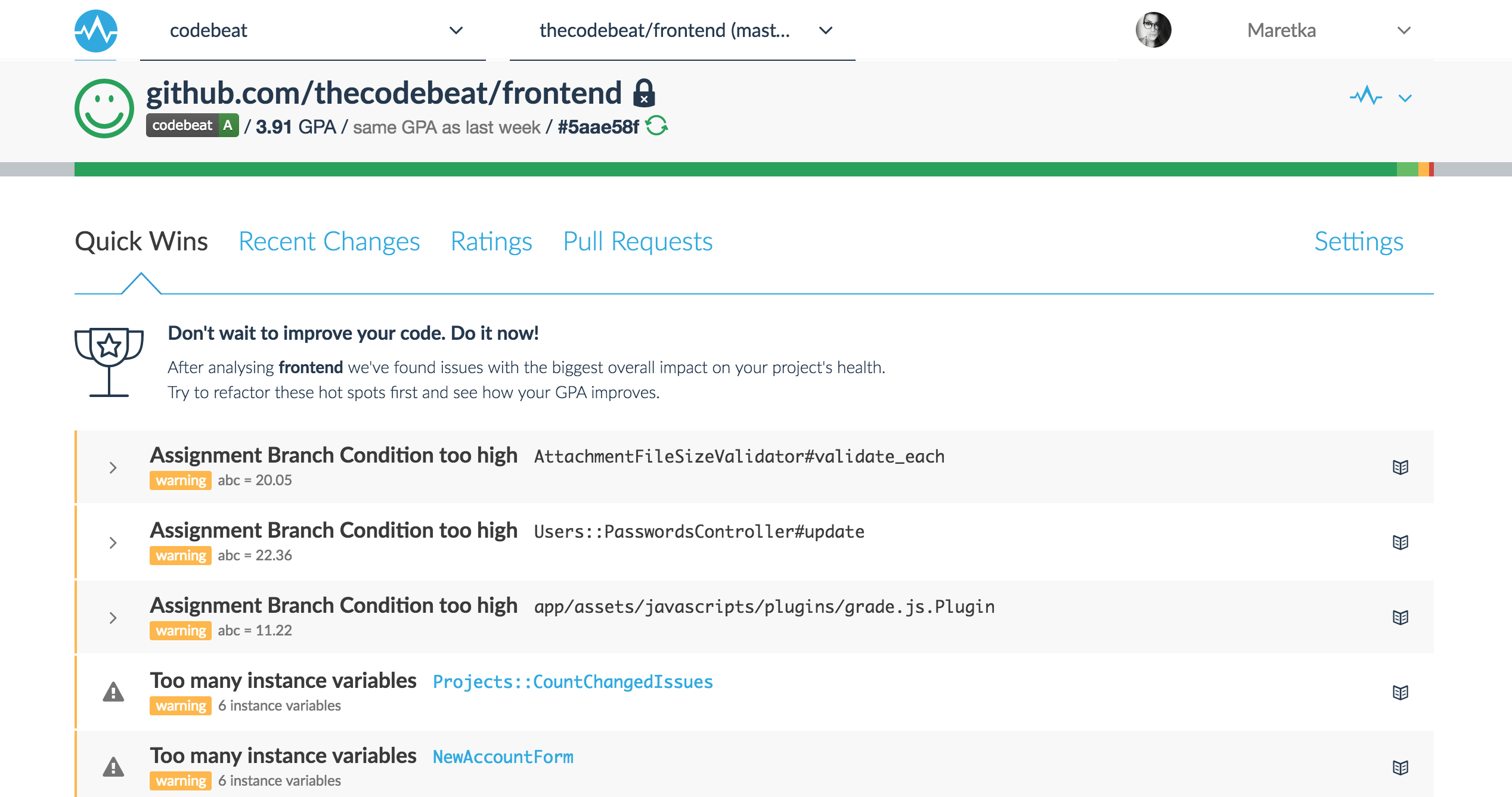Open docs book icon for PasswordsController issue

click(1400, 542)
